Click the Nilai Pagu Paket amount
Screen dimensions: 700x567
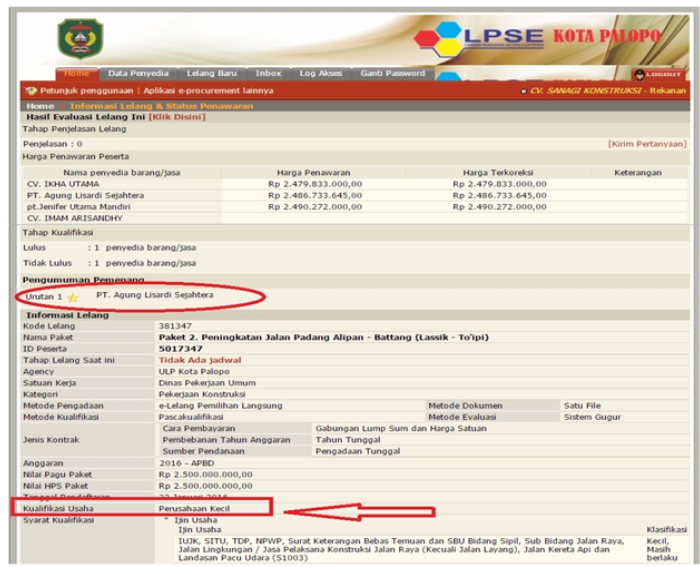click(x=205, y=475)
